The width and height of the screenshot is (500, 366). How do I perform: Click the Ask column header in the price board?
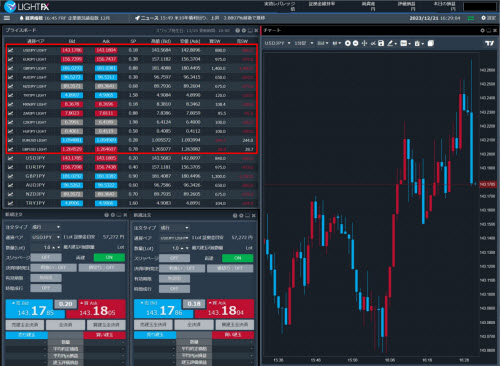[x=106, y=41]
